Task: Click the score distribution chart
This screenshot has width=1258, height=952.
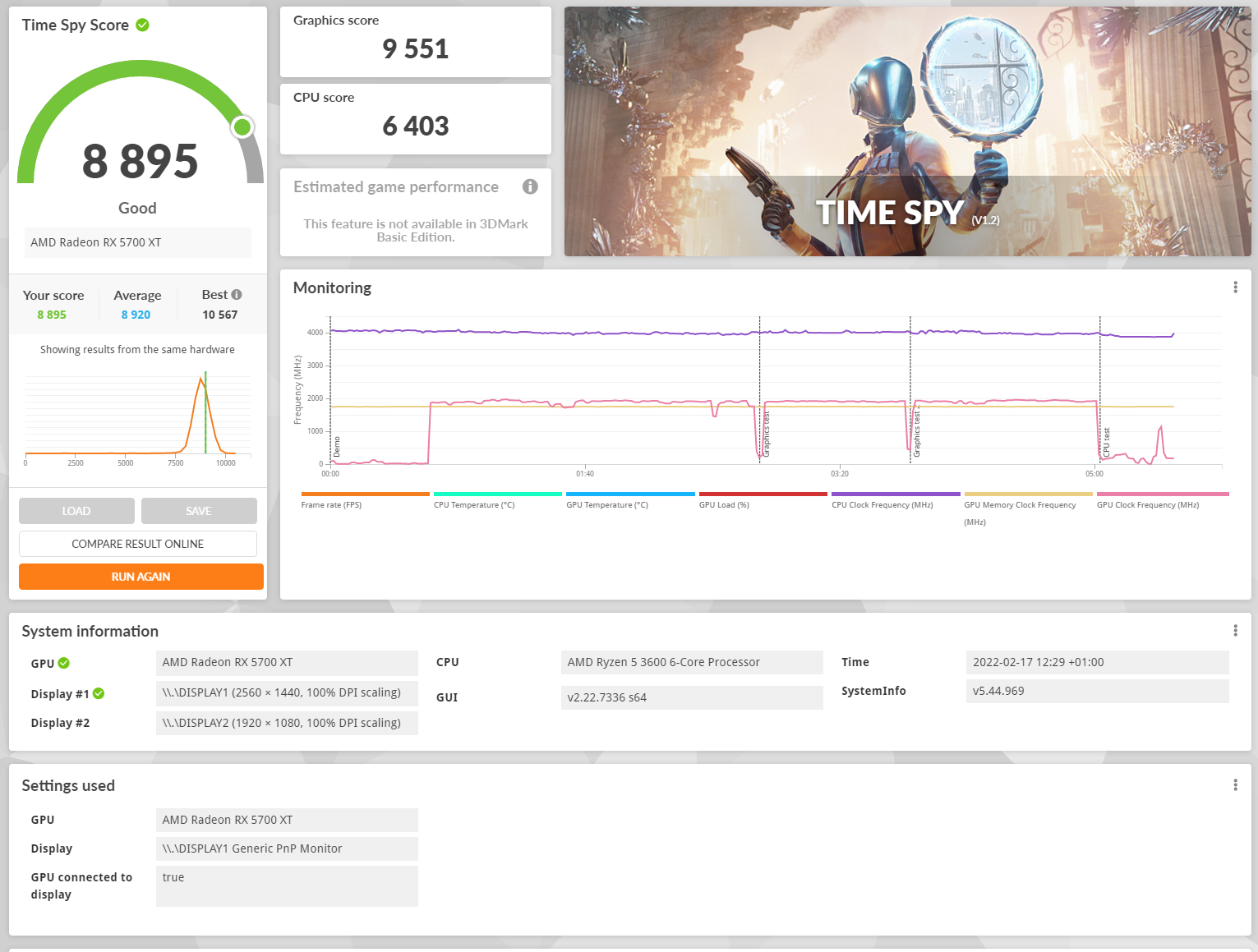Action: pos(138,417)
